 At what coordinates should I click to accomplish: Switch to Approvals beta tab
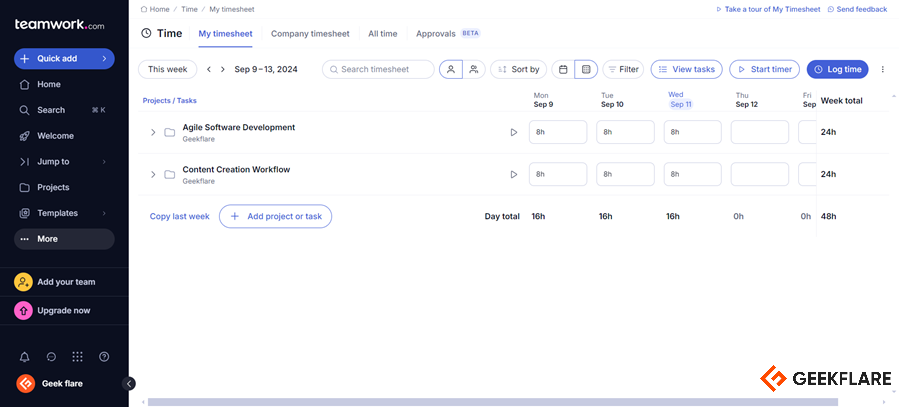pyautogui.click(x=448, y=34)
